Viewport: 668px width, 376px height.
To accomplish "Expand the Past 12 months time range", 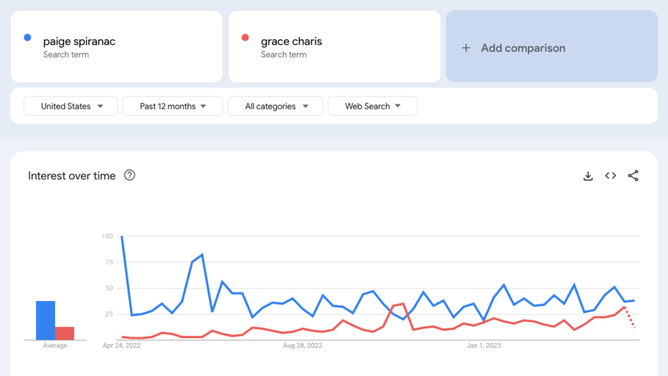I will (173, 106).
